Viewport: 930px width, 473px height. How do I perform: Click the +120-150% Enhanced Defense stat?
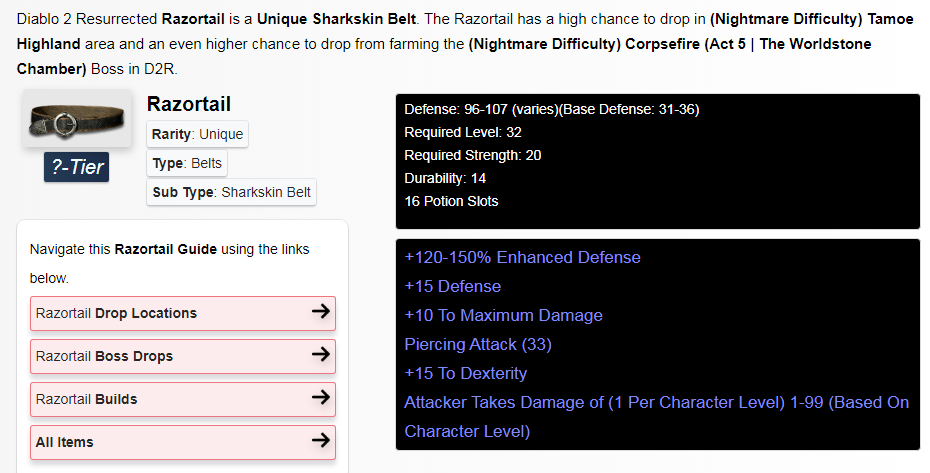523,257
